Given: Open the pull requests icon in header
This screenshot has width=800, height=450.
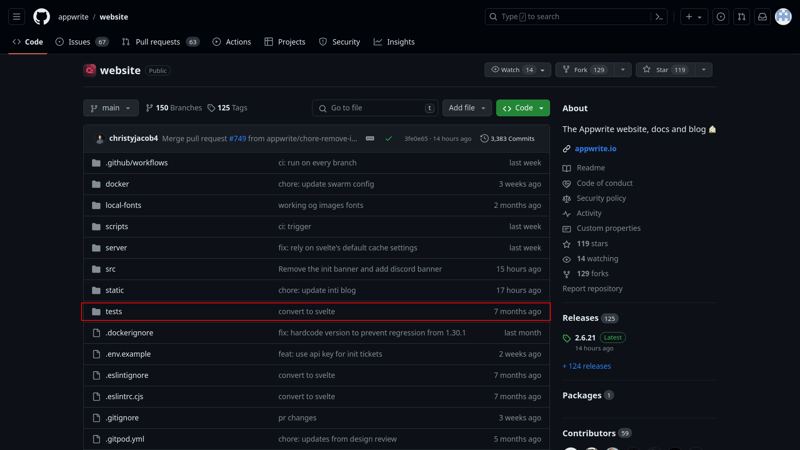Looking at the screenshot, I should (741, 17).
